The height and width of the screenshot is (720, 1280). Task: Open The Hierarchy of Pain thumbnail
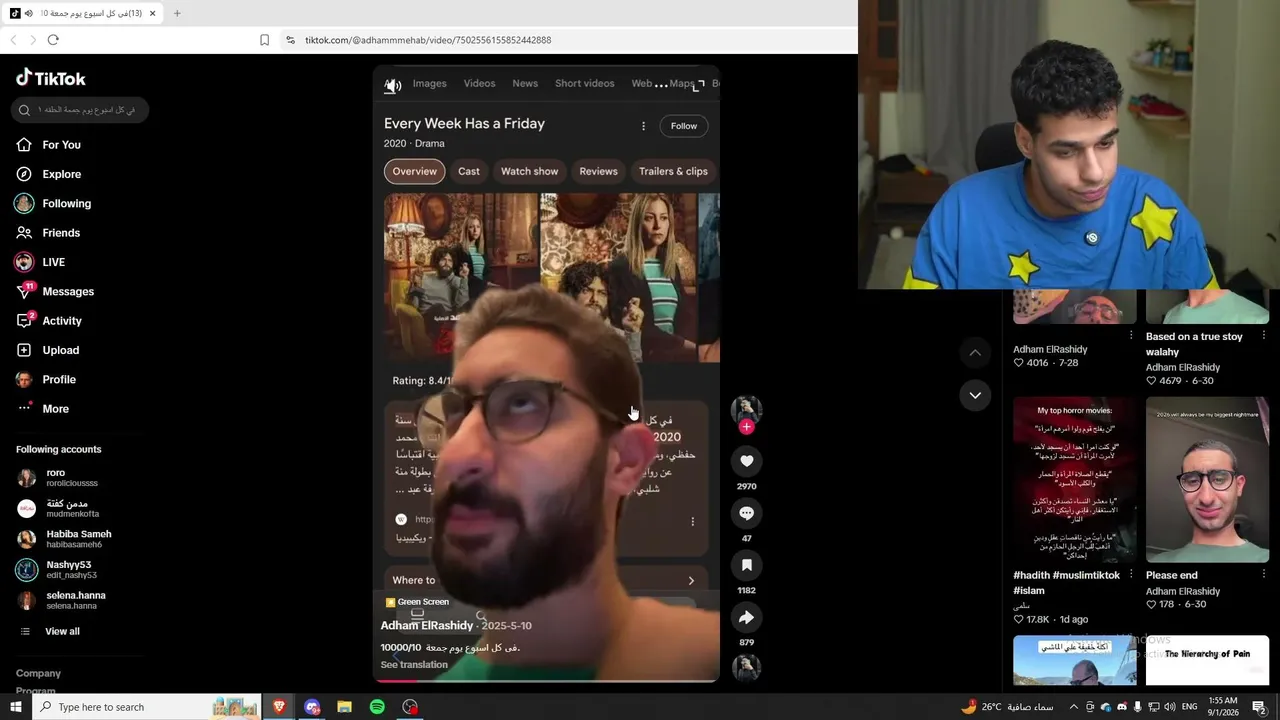pyautogui.click(x=1207, y=660)
